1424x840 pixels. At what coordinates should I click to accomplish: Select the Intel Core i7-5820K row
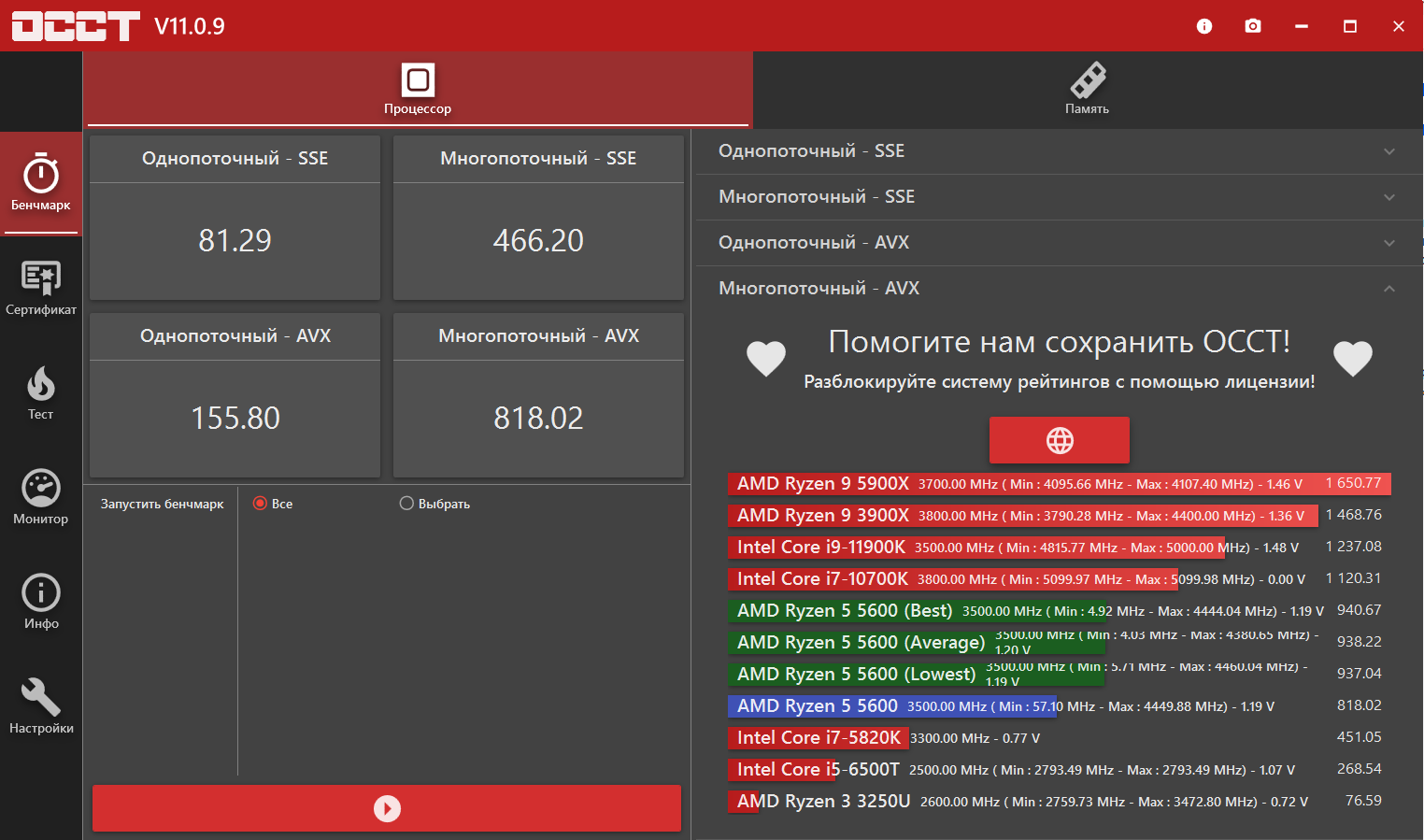pyautogui.click(x=1060, y=738)
